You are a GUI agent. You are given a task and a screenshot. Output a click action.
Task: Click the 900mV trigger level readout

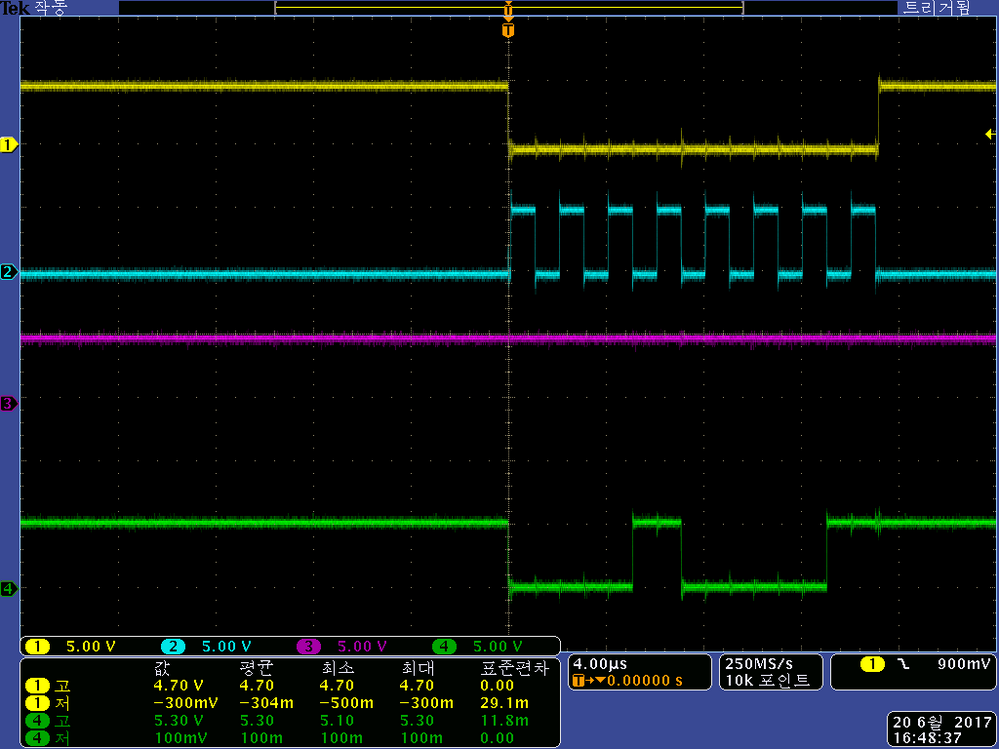[964, 664]
